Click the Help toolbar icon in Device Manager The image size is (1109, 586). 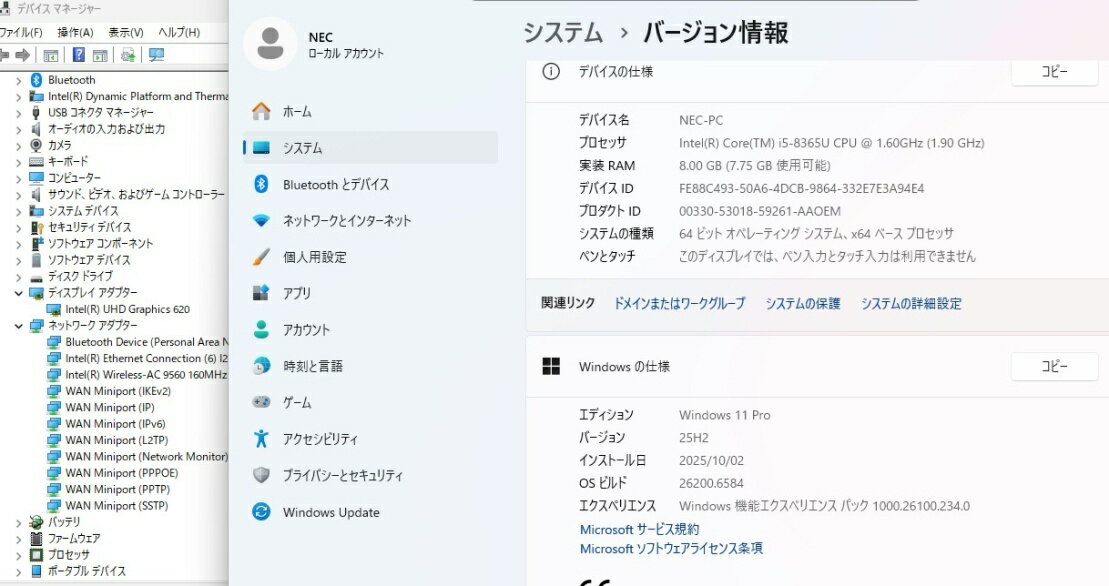pyautogui.click(x=77, y=55)
